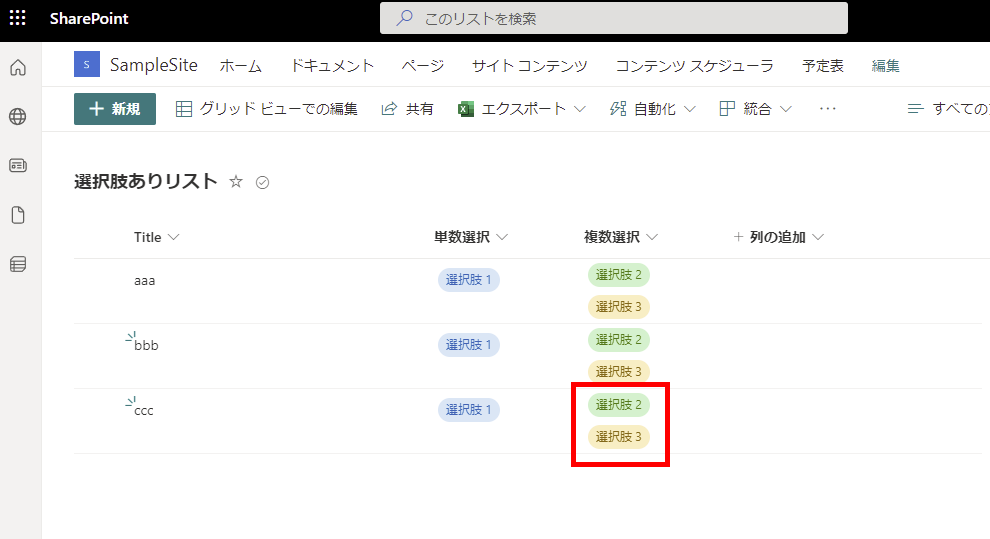
Task: Click 編集 navigation link
Action: [x=885, y=66]
